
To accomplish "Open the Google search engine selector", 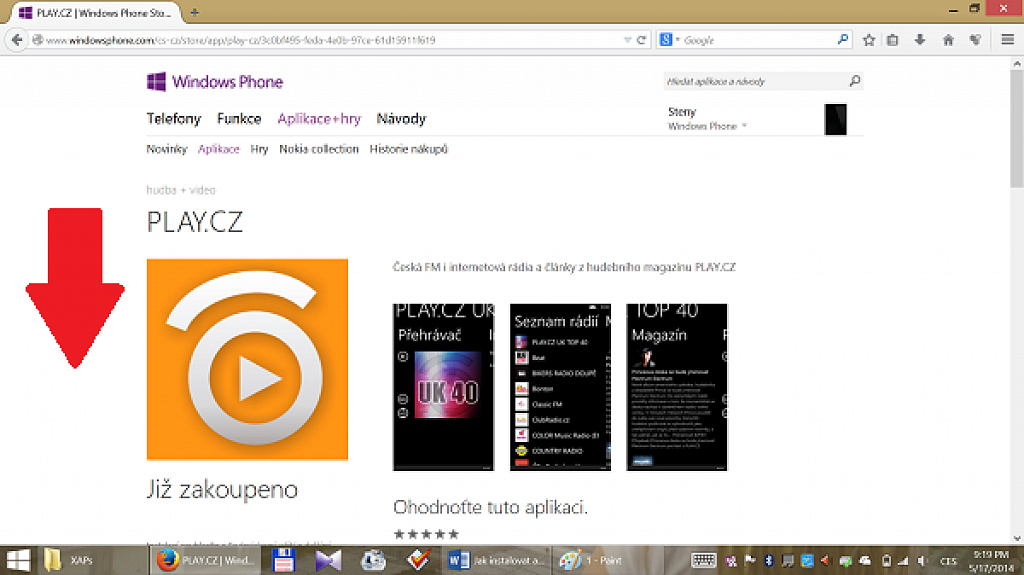I will (x=669, y=40).
